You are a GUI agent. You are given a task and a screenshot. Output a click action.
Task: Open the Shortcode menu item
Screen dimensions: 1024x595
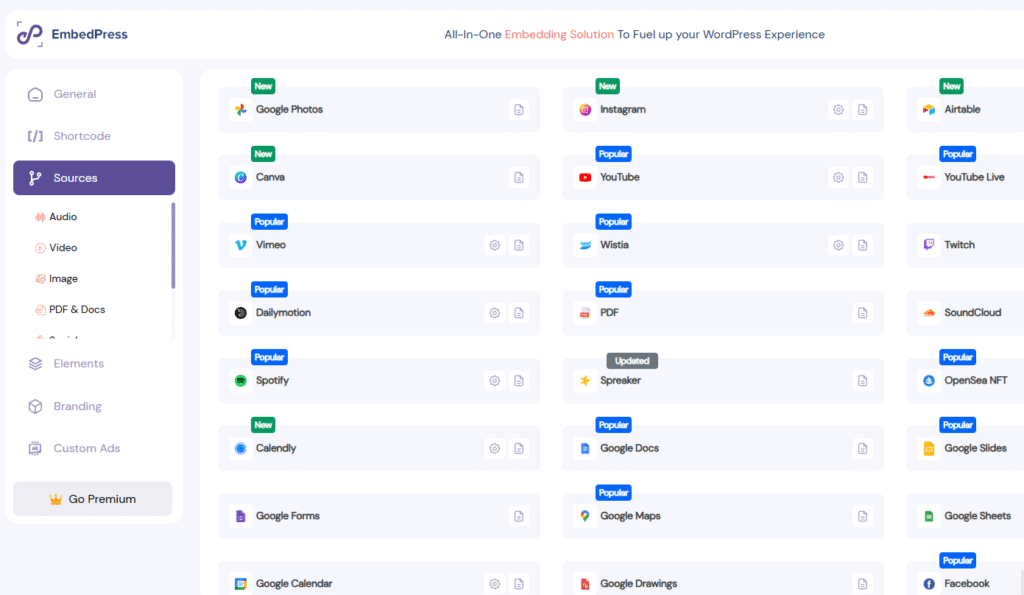pyautogui.click(x=94, y=136)
